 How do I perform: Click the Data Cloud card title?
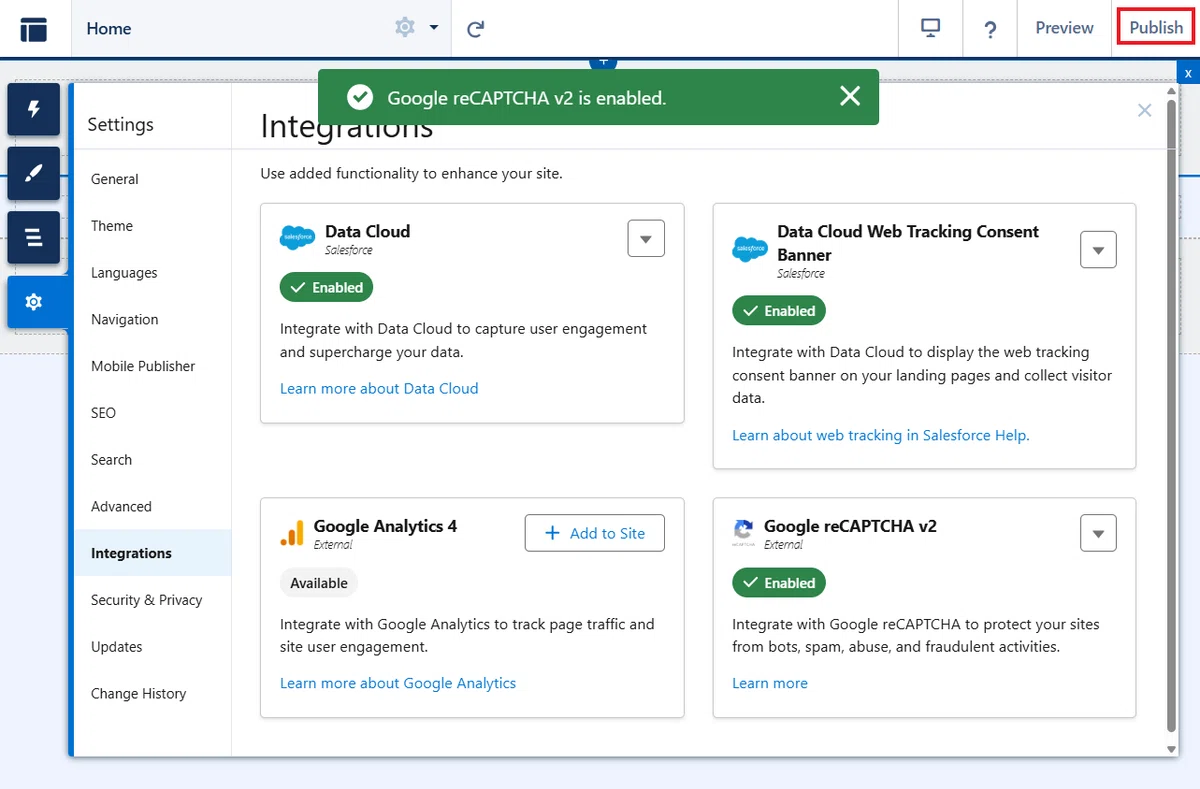[x=368, y=231]
